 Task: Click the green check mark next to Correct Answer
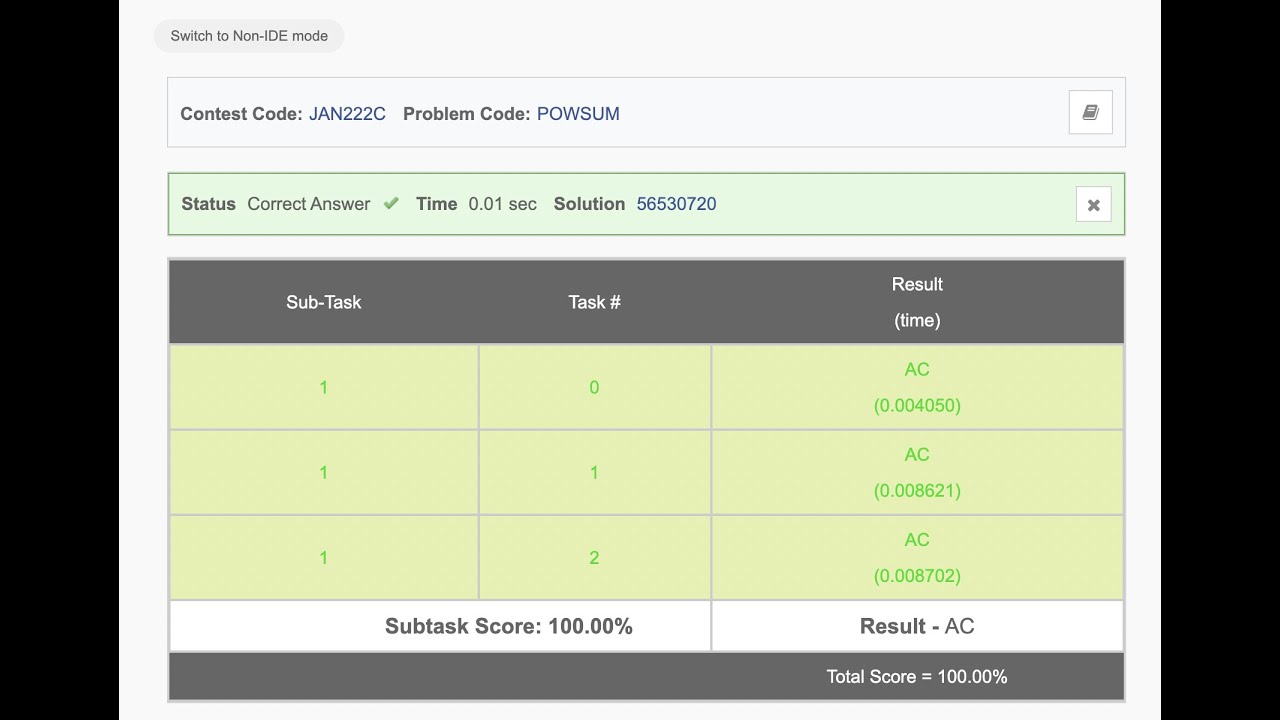pos(391,203)
